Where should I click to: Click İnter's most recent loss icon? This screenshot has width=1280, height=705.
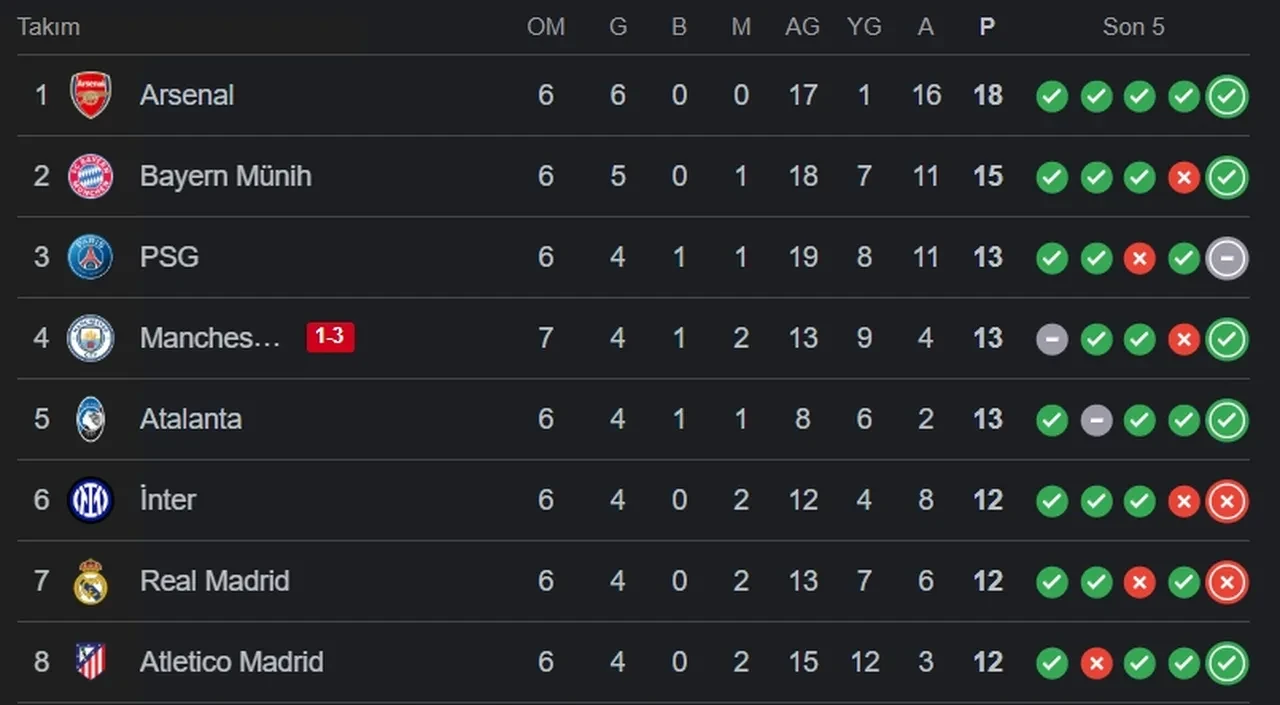1227,501
